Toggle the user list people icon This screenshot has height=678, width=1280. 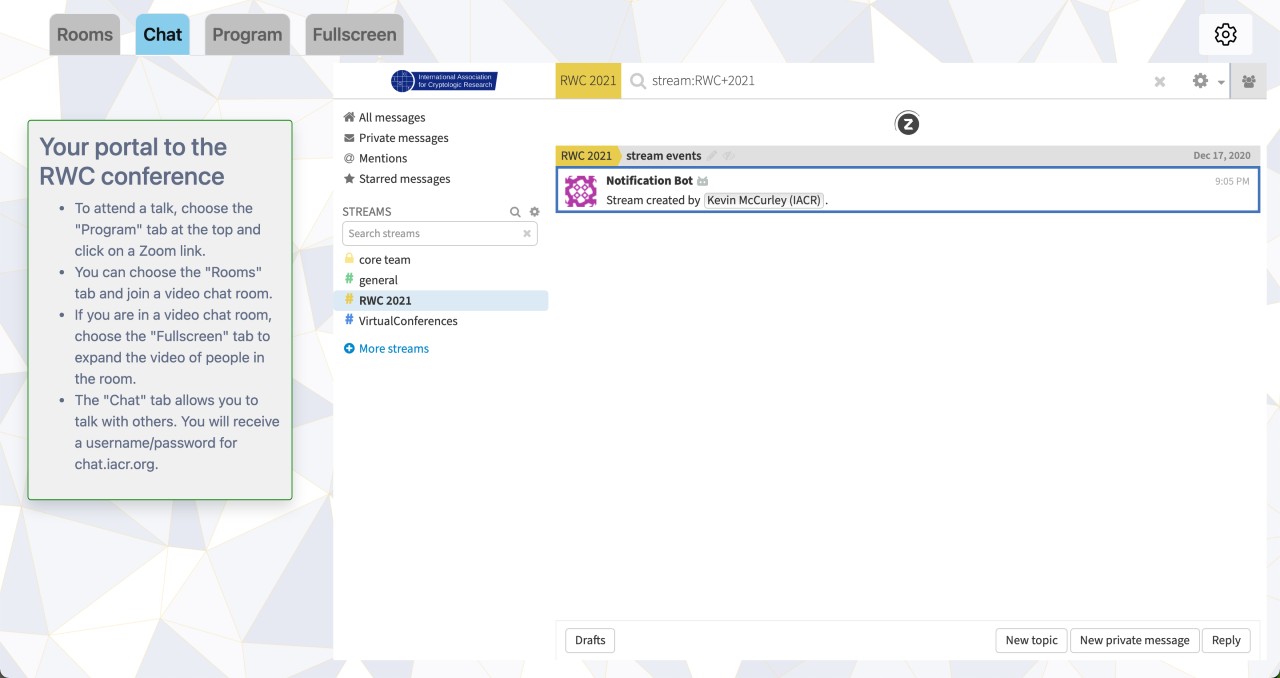click(1248, 81)
